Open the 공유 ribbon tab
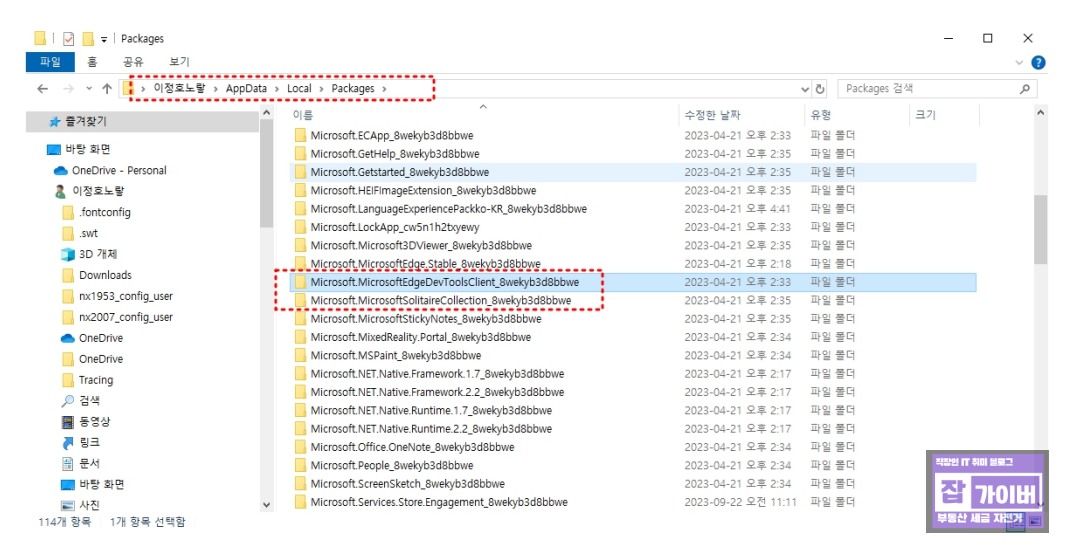 pyautogui.click(x=133, y=62)
